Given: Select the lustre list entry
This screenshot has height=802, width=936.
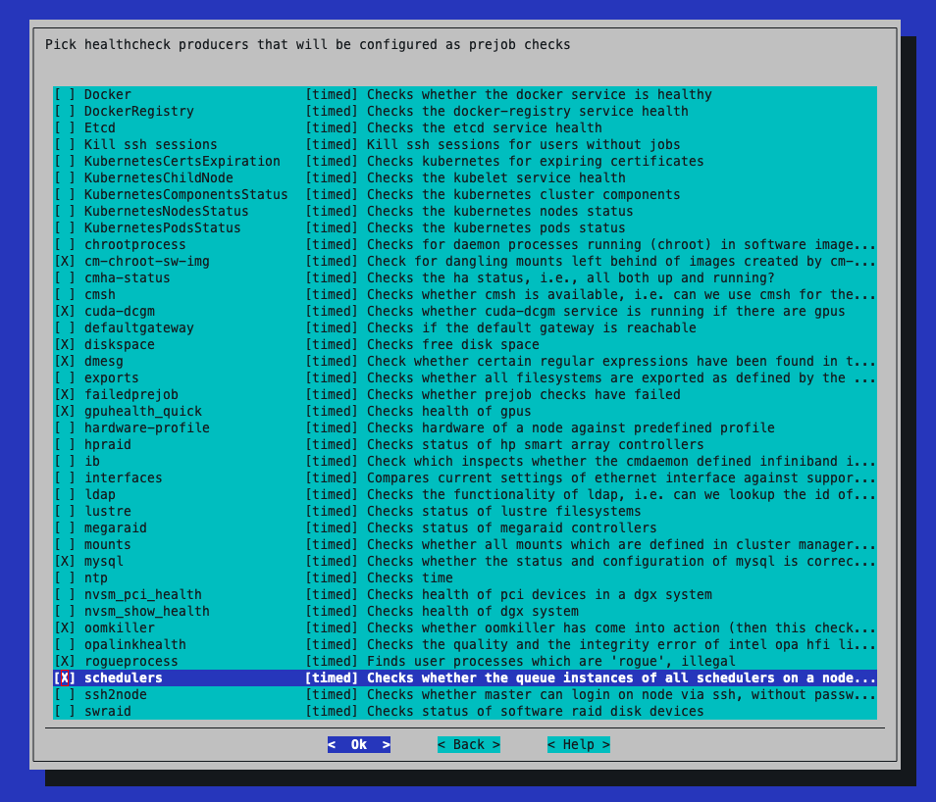Looking at the screenshot, I should point(107,511).
